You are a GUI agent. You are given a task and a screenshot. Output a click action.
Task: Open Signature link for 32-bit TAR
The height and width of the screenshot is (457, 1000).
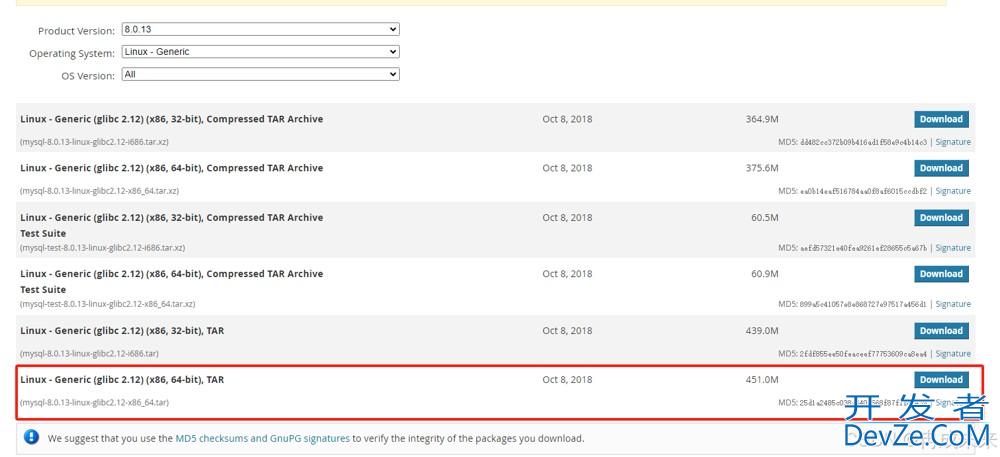[x=952, y=354]
